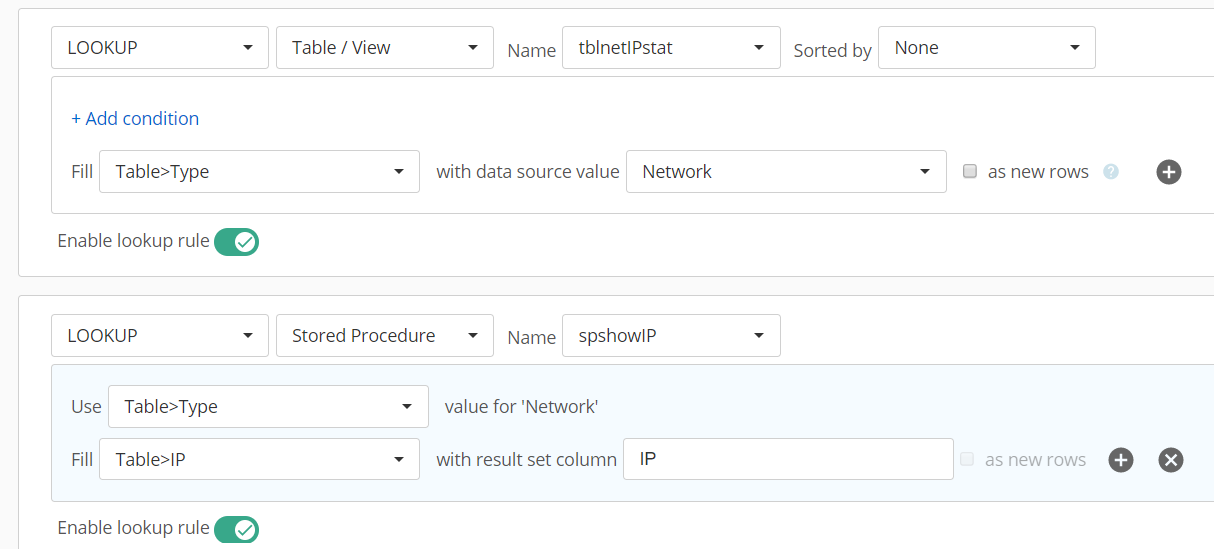
Task: Open the first LOOKUP type dropdown
Action: (160, 47)
